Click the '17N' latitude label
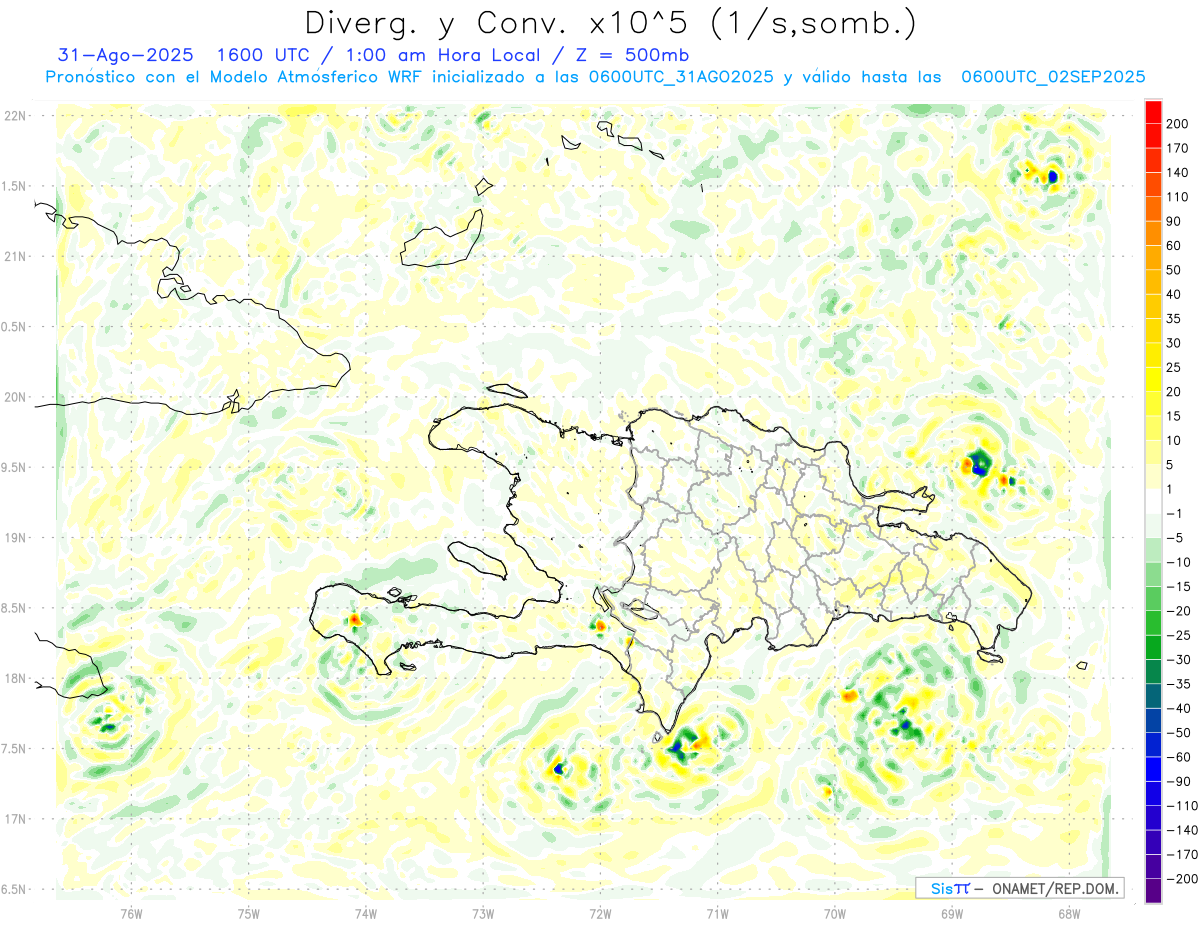 tap(15, 818)
